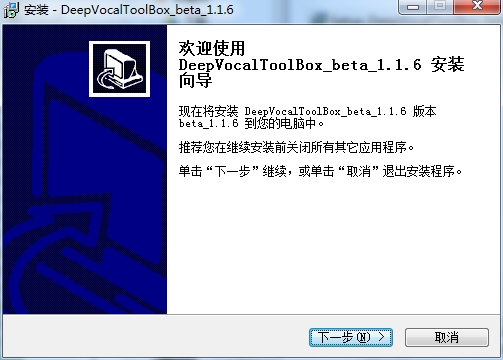Click heading text DeepVocalToolBox_beta_1.1.6 安装
The image size is (503, 360).
[321, 64]
